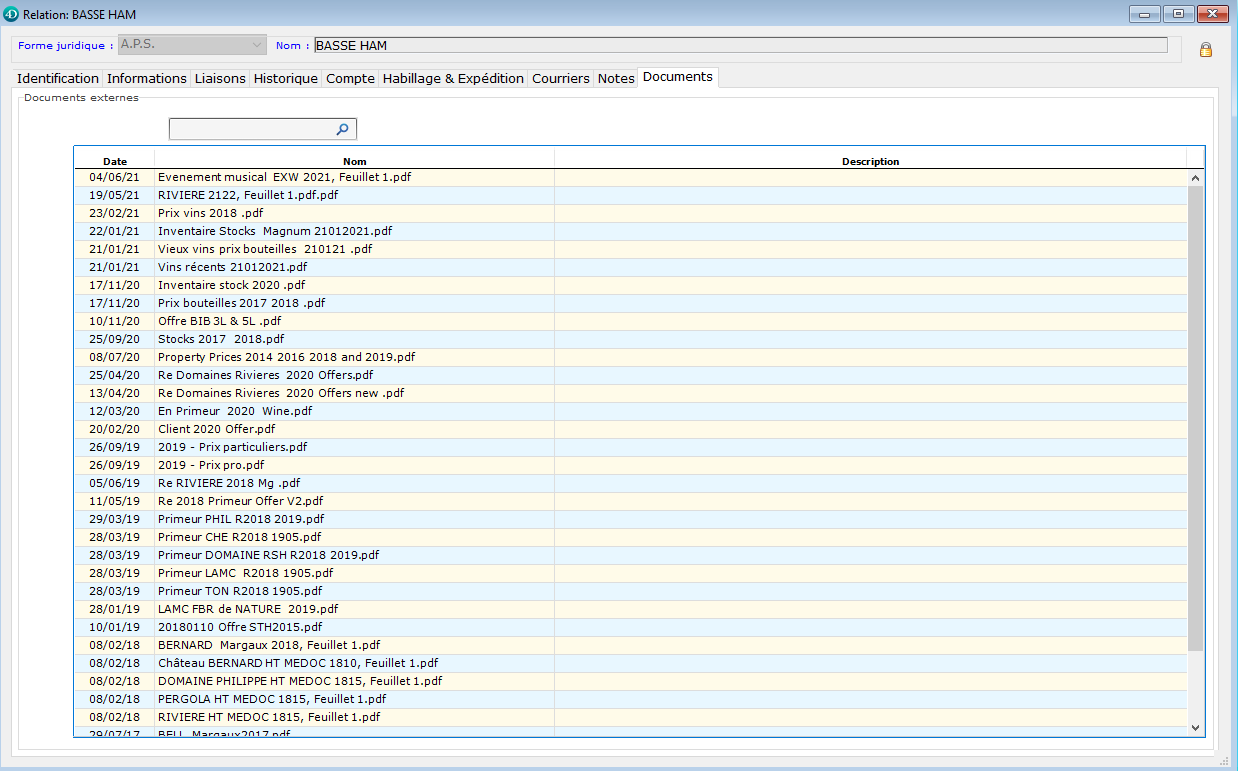Open the Notes tab
This screenshot has width=1238, height=771.
pos(616,78)
